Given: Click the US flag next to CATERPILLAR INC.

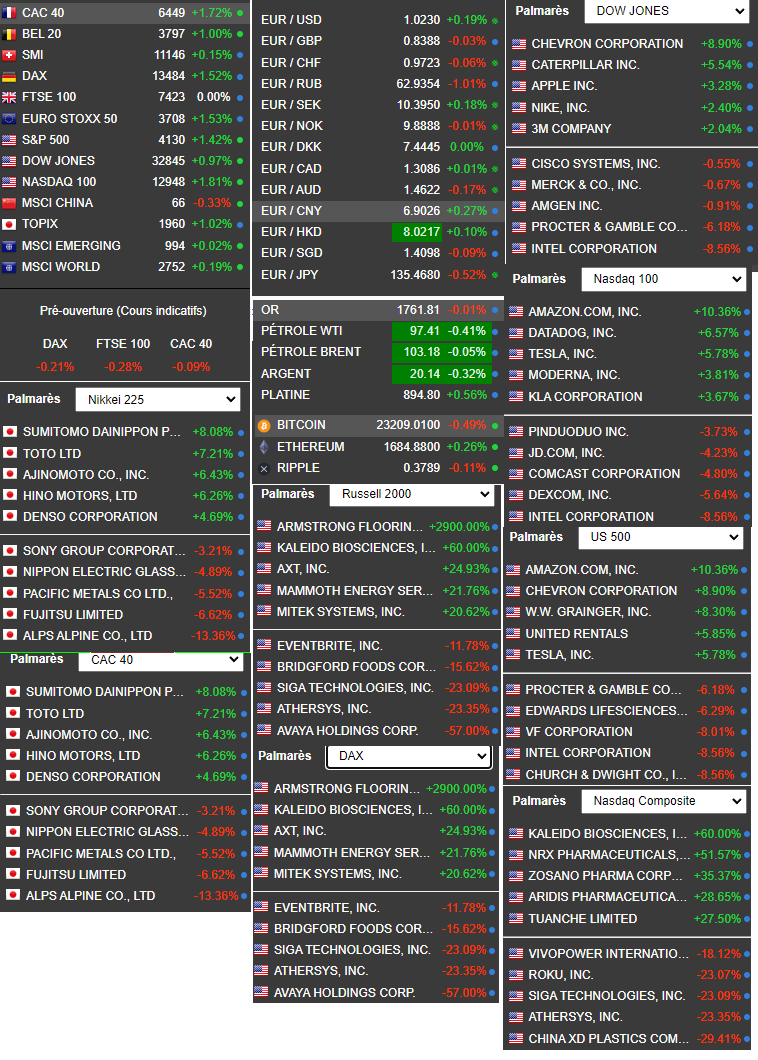Looking at the screenshot, I should pyautogui.click(x=519, y=65).
